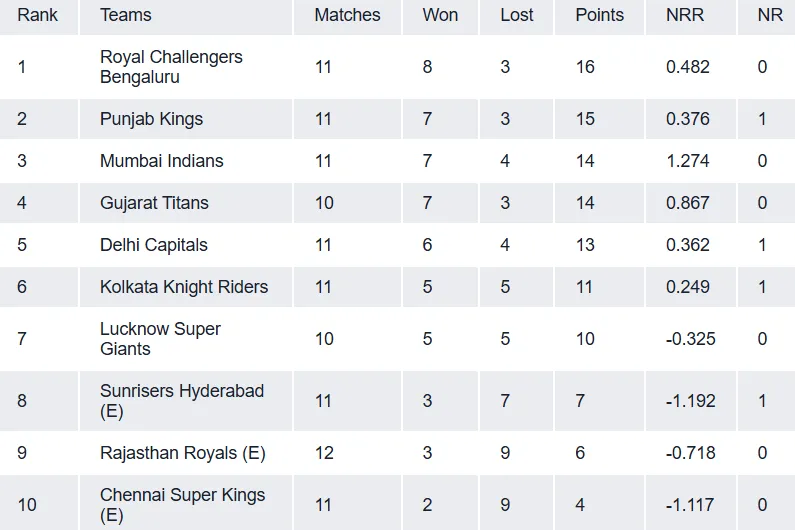Open Kolkata Knight Riders entry
Viewport: 795px width, 530px height.
click(184, 287)
